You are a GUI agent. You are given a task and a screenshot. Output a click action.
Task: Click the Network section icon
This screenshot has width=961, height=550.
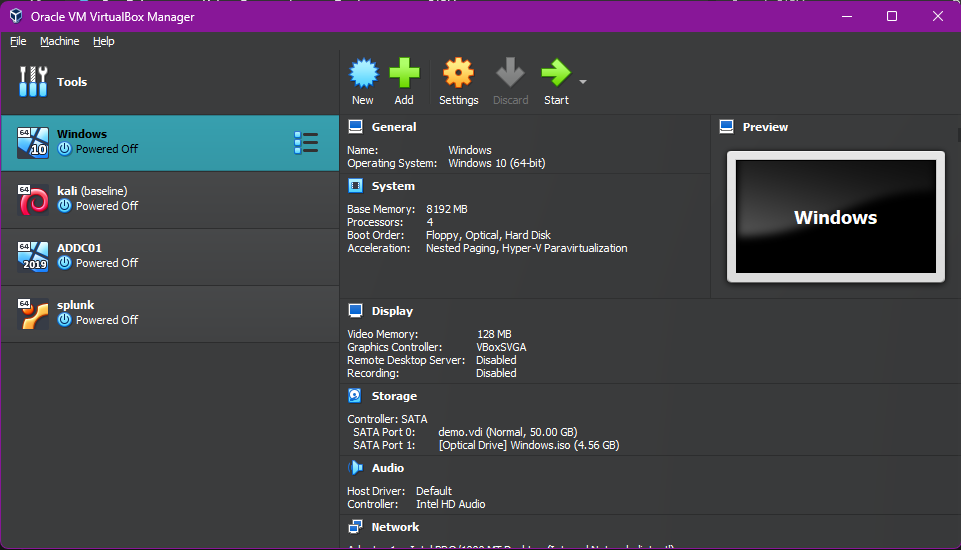coord(355,527)
